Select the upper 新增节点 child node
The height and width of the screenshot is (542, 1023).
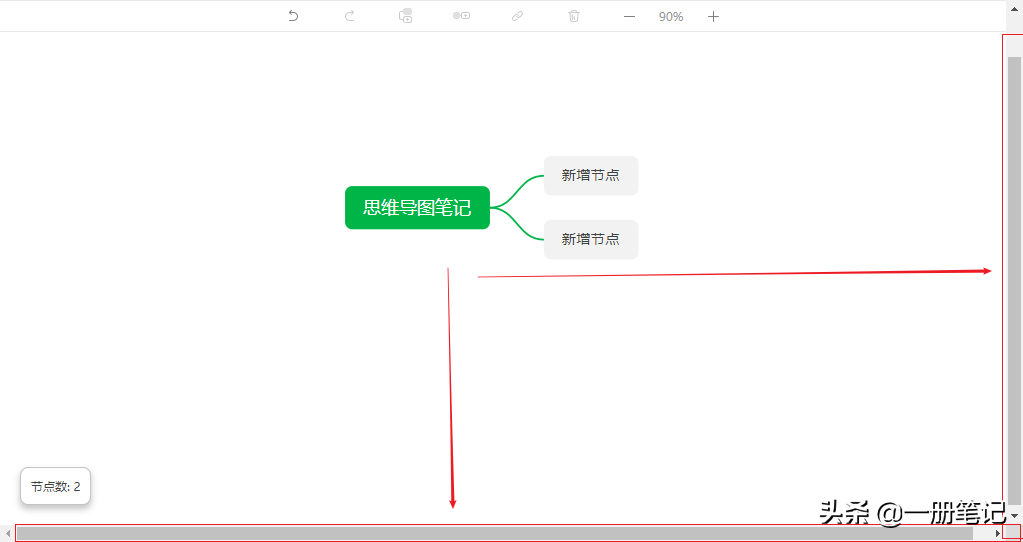click(590, 175)
